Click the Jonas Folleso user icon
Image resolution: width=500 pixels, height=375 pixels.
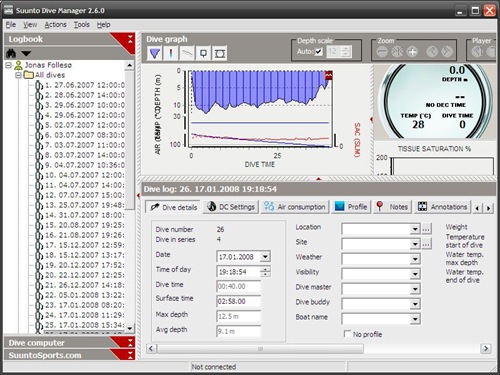point(19,65)
